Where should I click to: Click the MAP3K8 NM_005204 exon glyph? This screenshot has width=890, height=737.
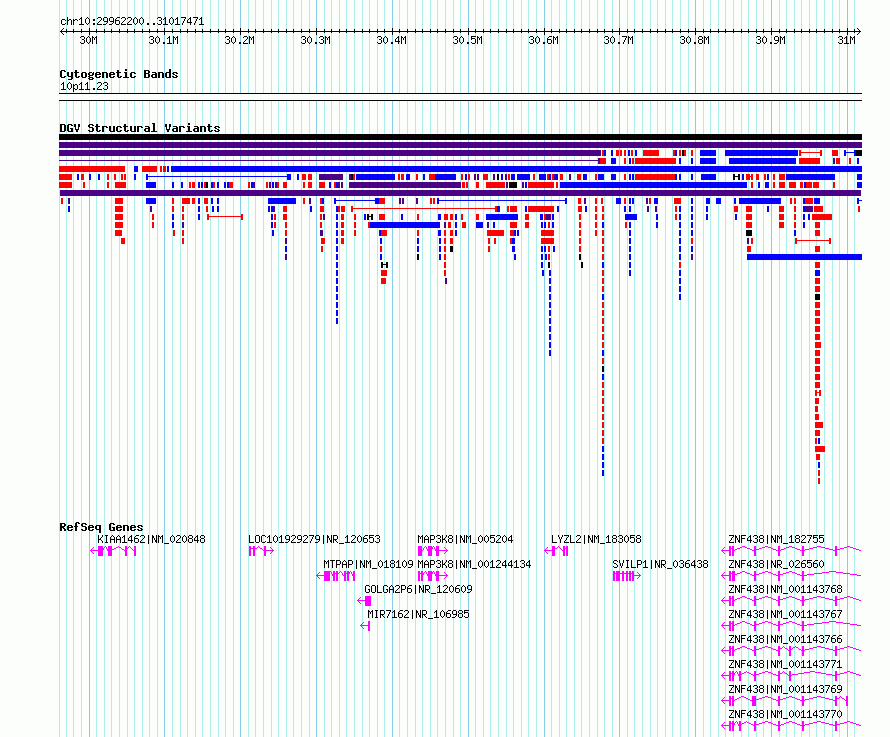click(x=433, y=551)
